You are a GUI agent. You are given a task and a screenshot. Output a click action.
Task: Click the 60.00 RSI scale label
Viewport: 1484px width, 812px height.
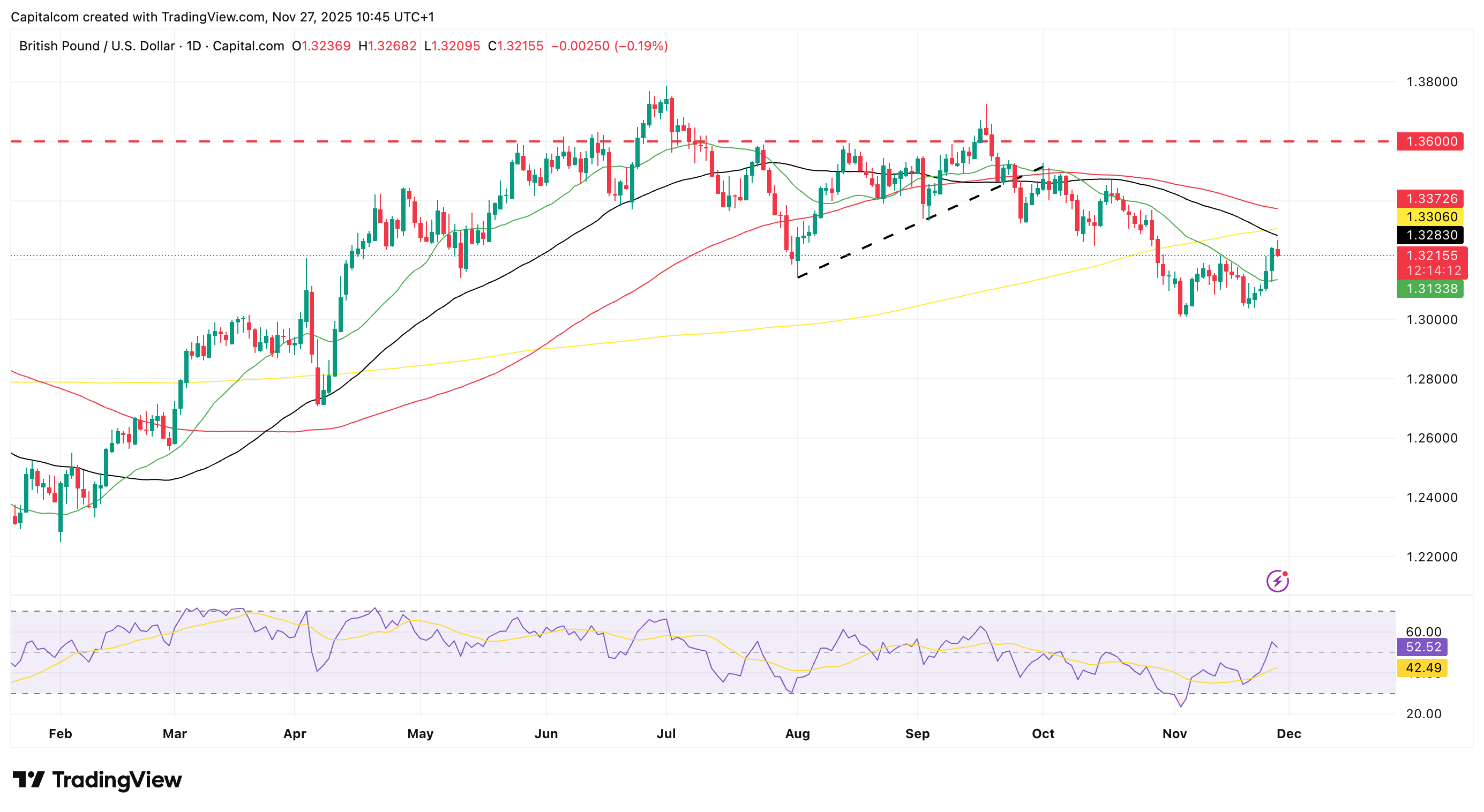[1423, 631]
